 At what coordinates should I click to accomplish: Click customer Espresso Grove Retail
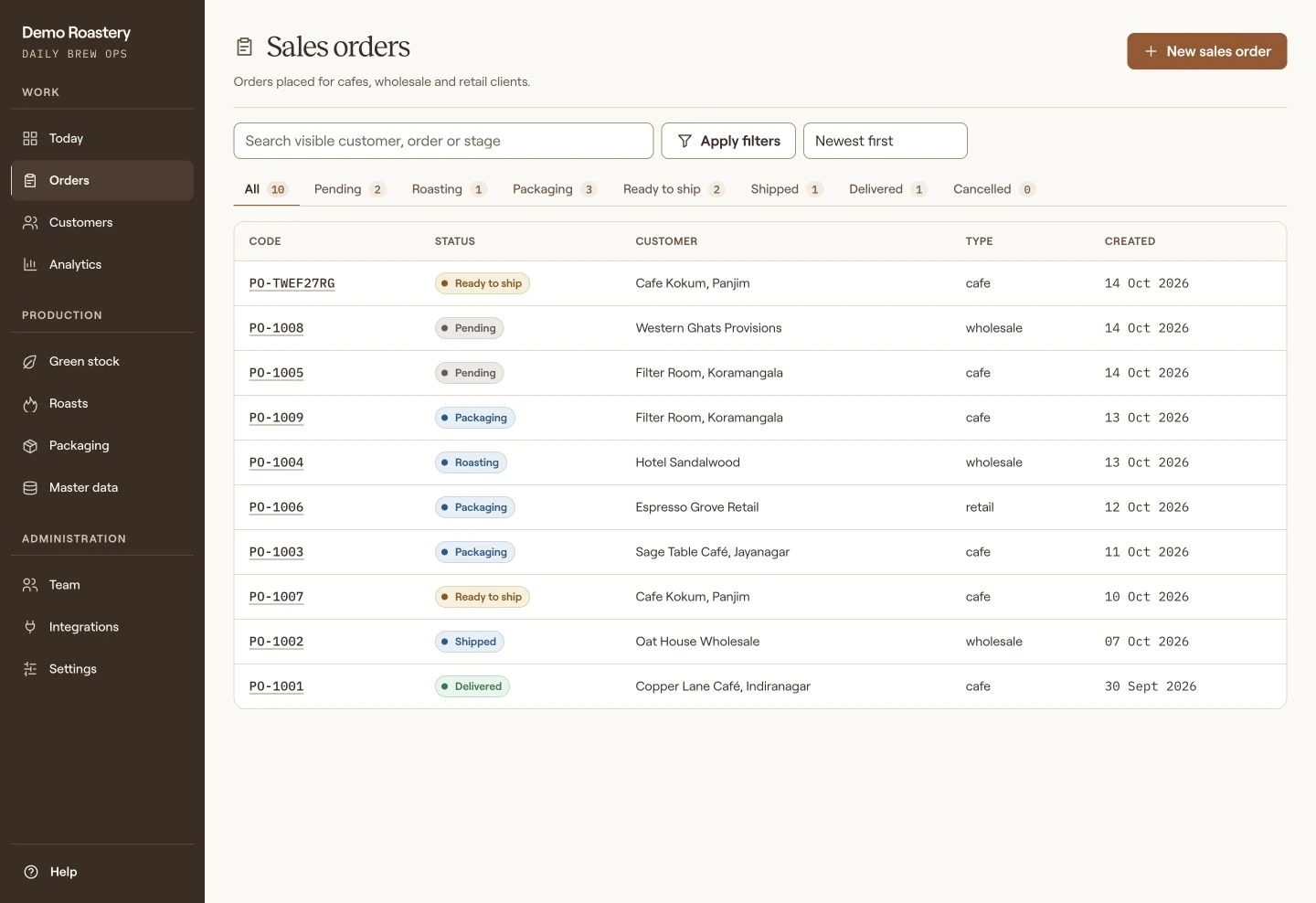[x=697, y=507]
